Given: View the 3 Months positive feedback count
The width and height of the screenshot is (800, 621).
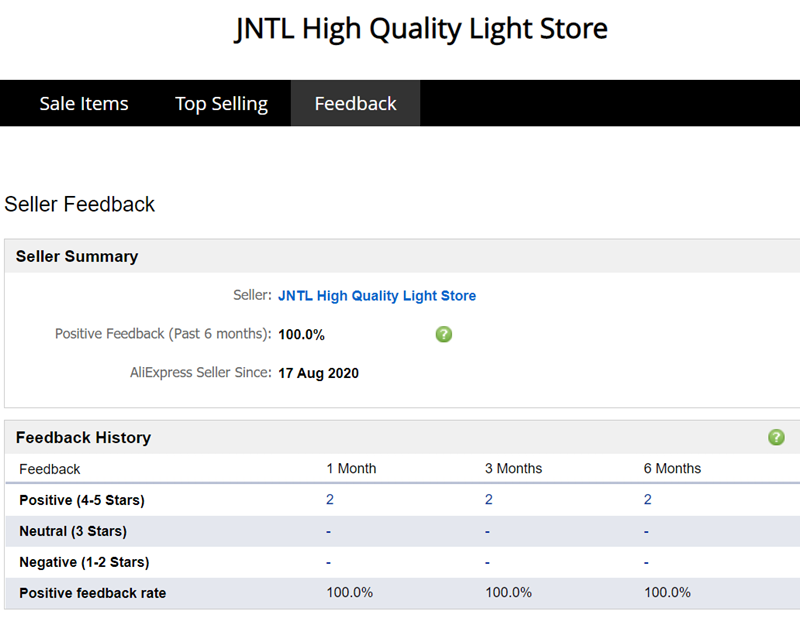Looking at the screenshot, I should [489, 500].
